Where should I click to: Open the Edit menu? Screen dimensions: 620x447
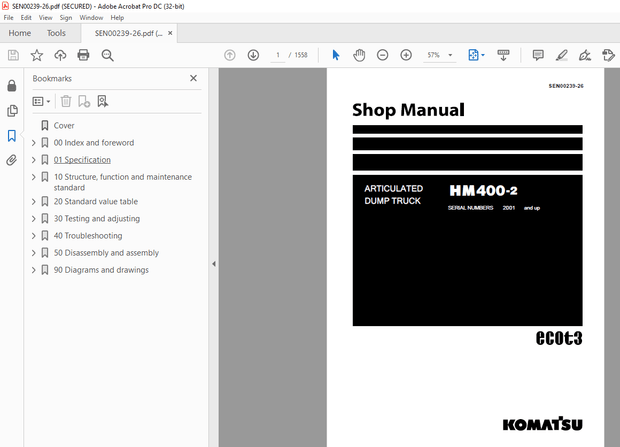point(26,17)
